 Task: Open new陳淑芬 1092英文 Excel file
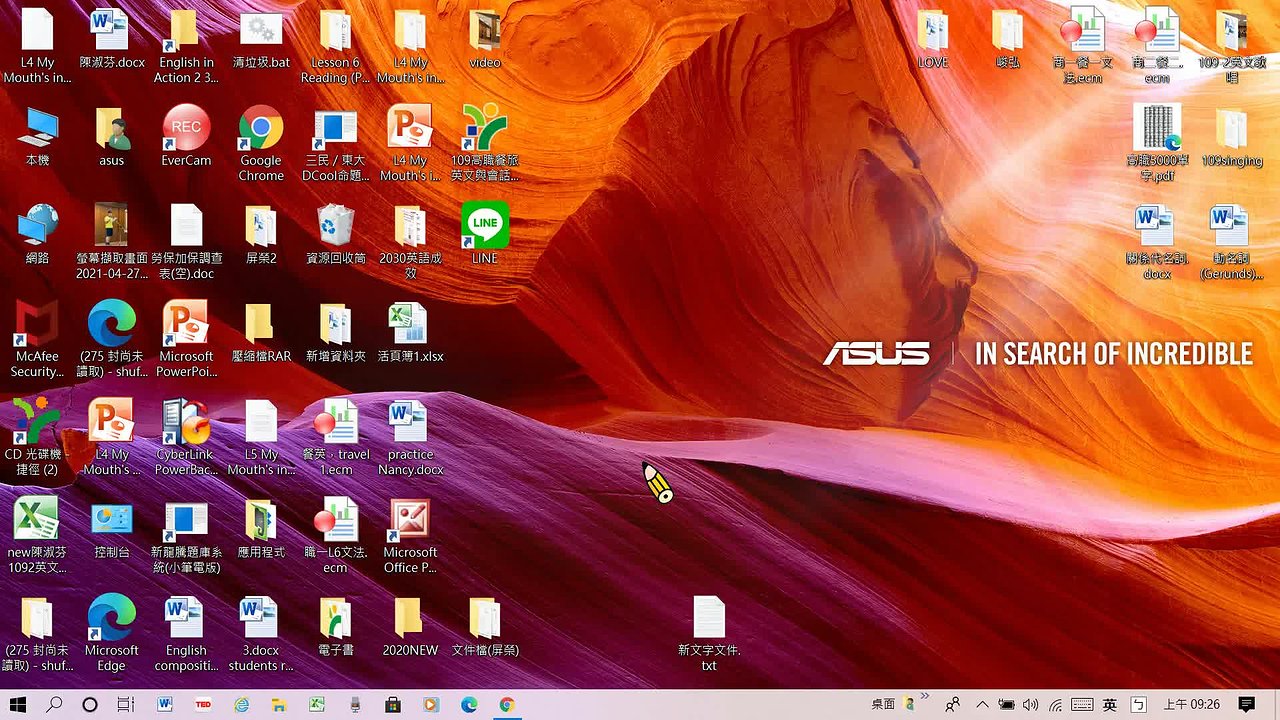[x=37, y=537]
